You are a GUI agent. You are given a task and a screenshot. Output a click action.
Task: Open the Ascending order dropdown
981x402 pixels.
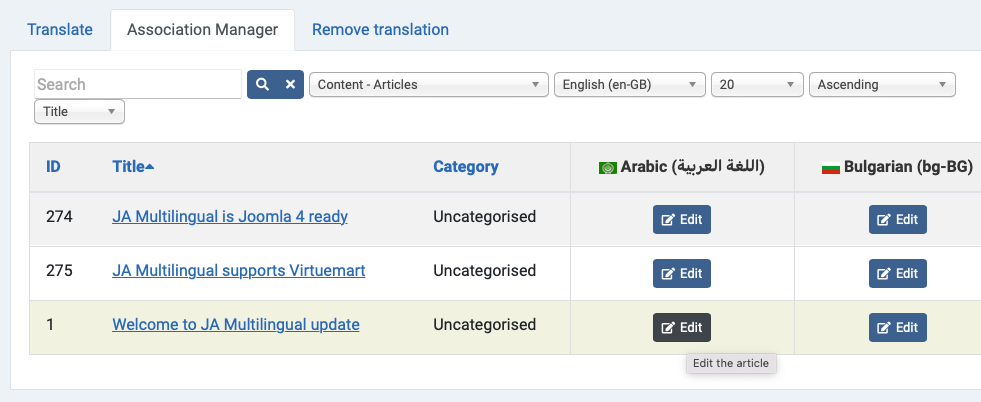point(882,84)
